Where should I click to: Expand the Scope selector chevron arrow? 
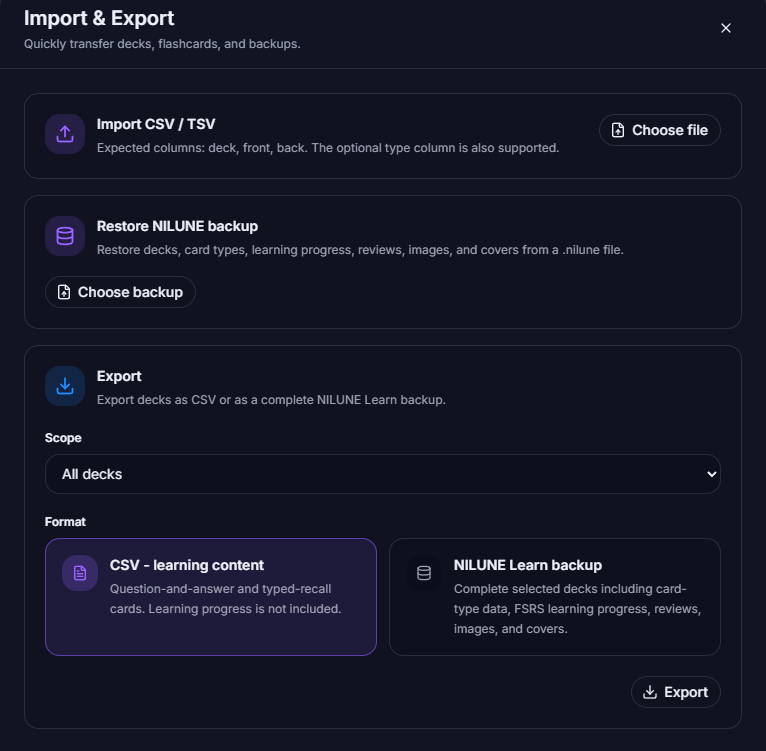[x=711, y=474]
